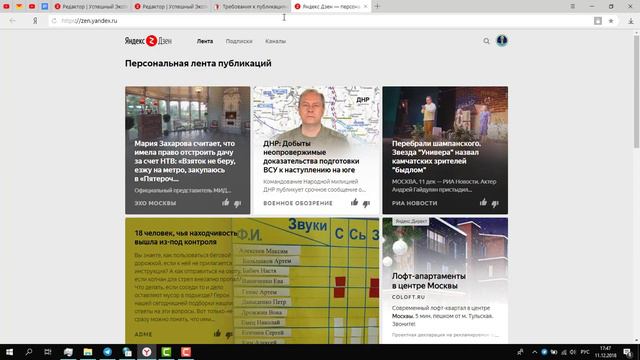The width and height of the screenshot is (640, 360).
Task: Open the Windows Start menu
Action: [x=9, y=352]
